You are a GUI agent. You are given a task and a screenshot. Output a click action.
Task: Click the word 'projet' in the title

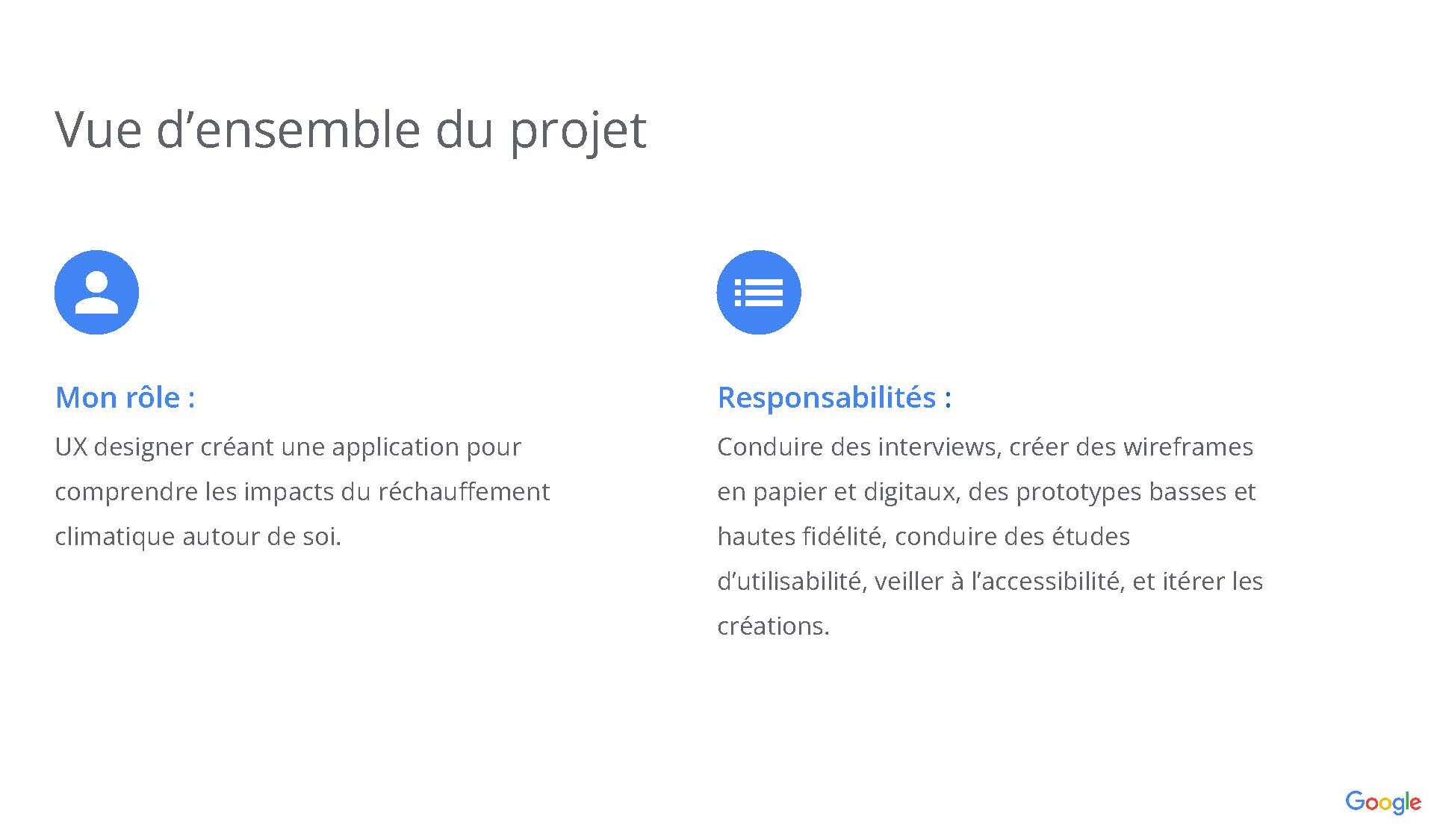click(x=578, y=131)
